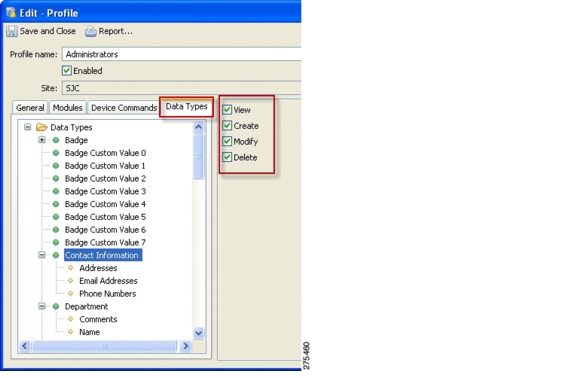This screenshot has height=378, width=576.
Task: Collapse the Data Types root node
Action: pos(28,127)
